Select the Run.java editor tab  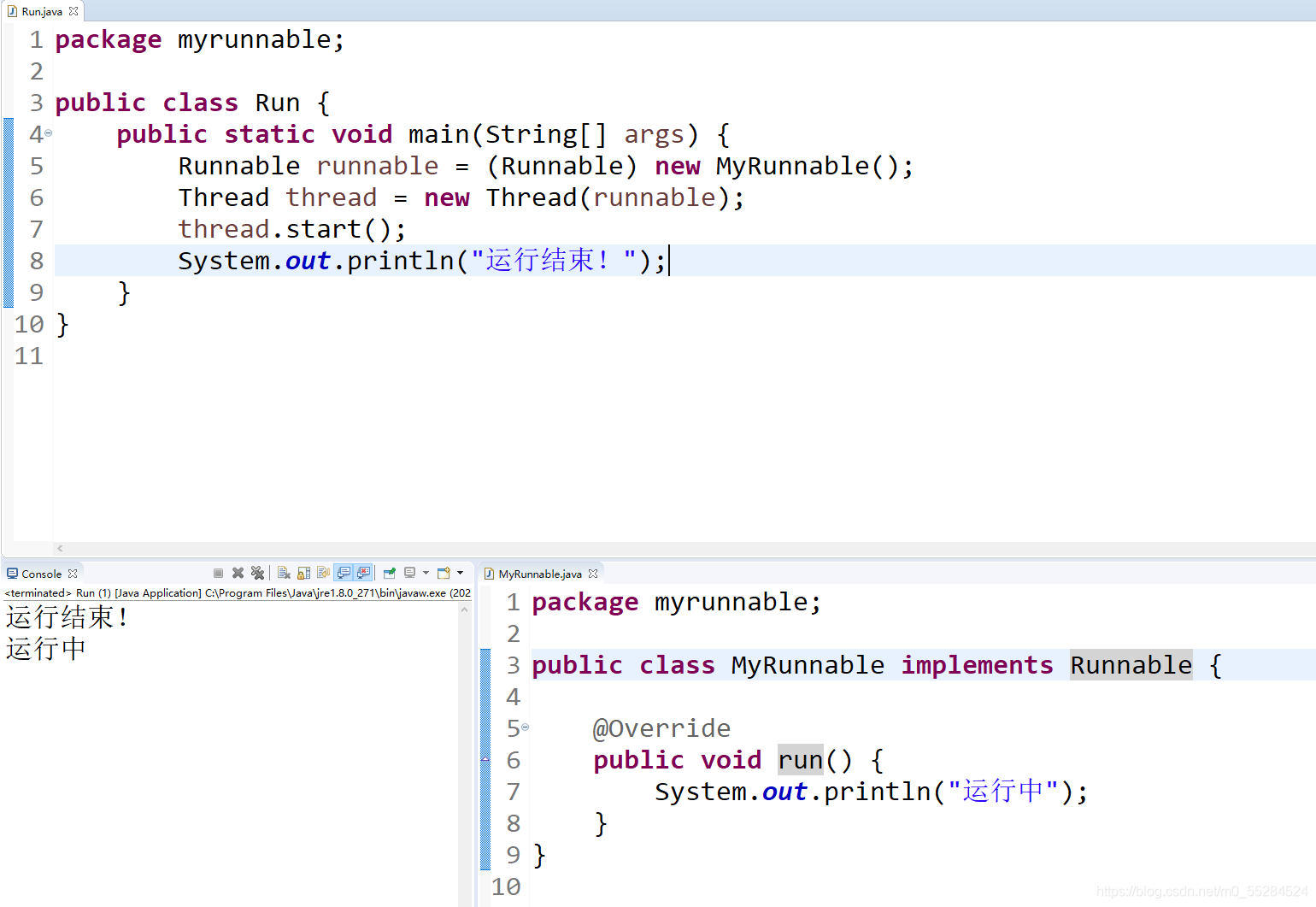(x=42, y=11)
